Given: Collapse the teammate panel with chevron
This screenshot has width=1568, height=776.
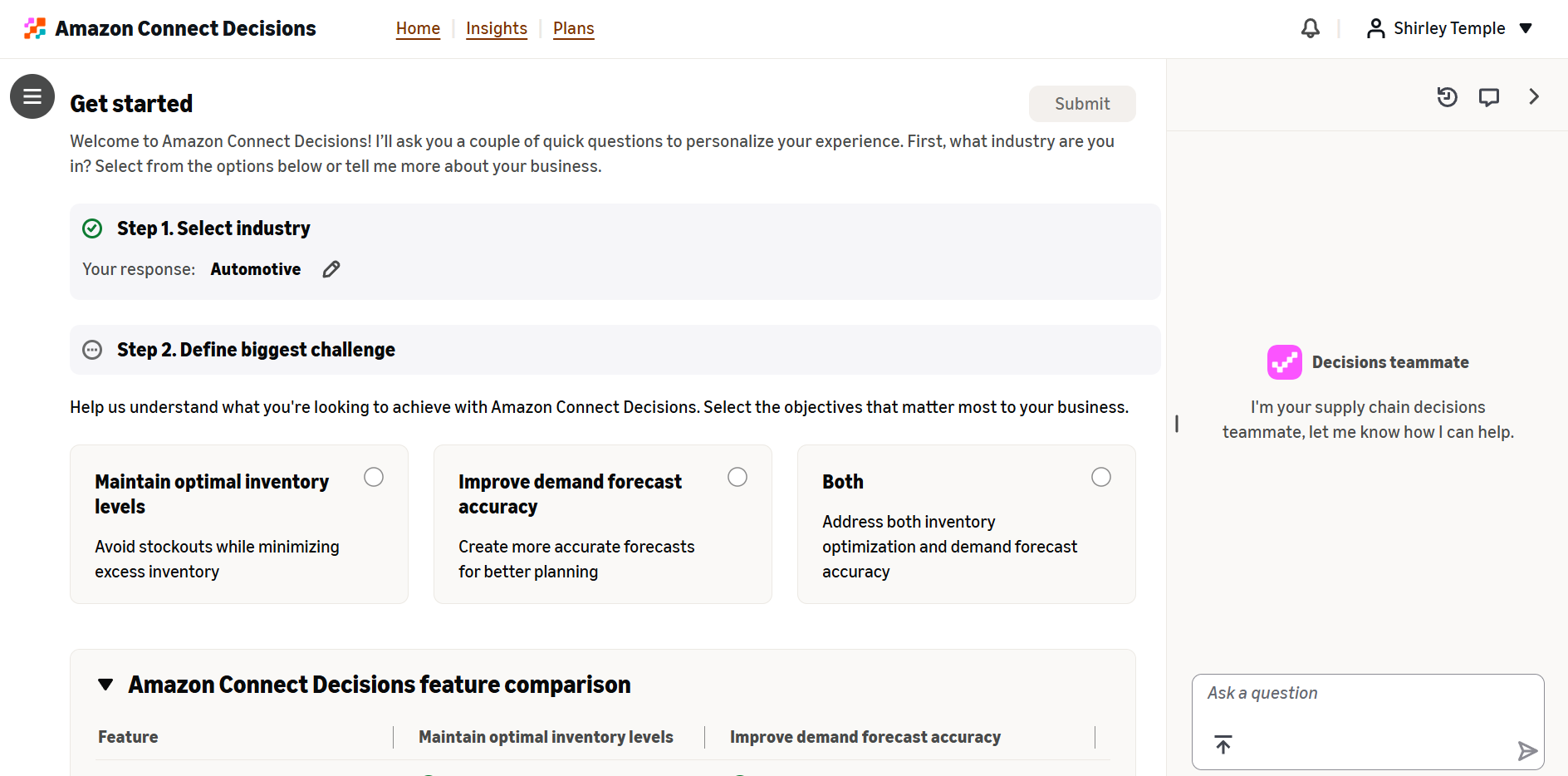Looking at the screenshot, I should [1534, 96].
